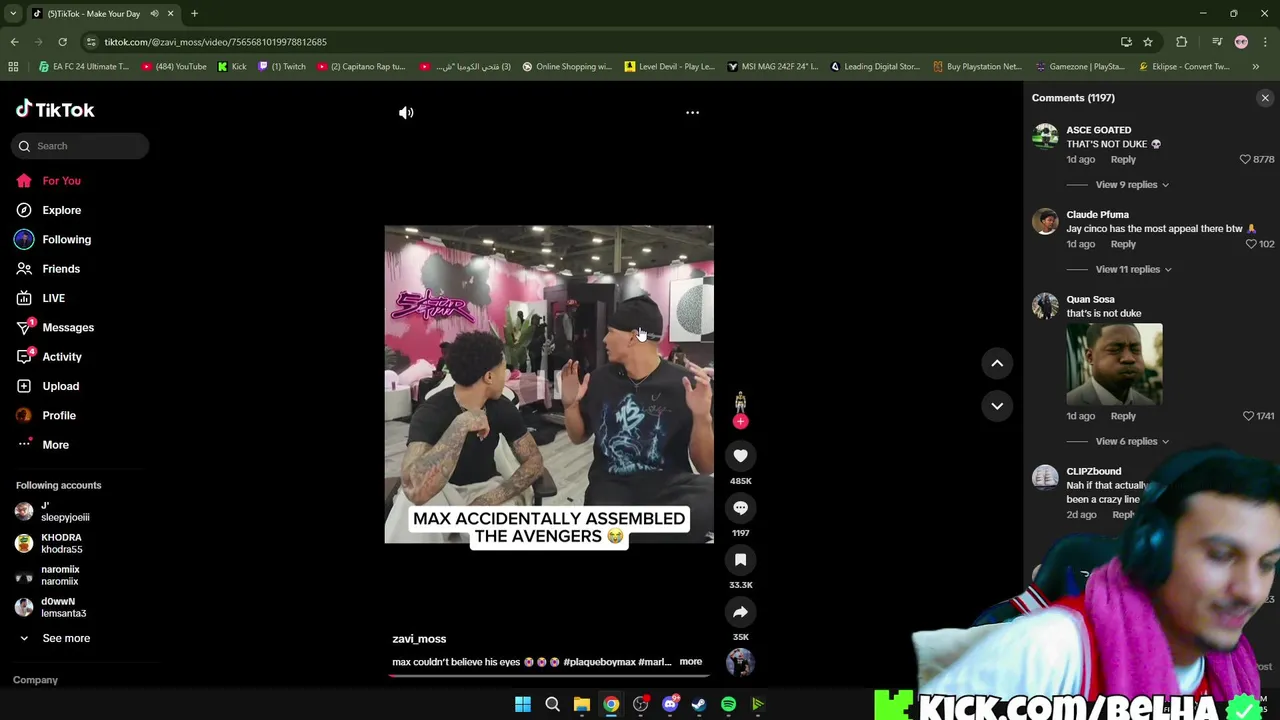Expand View 11 replies

(x=1134, y=269)
